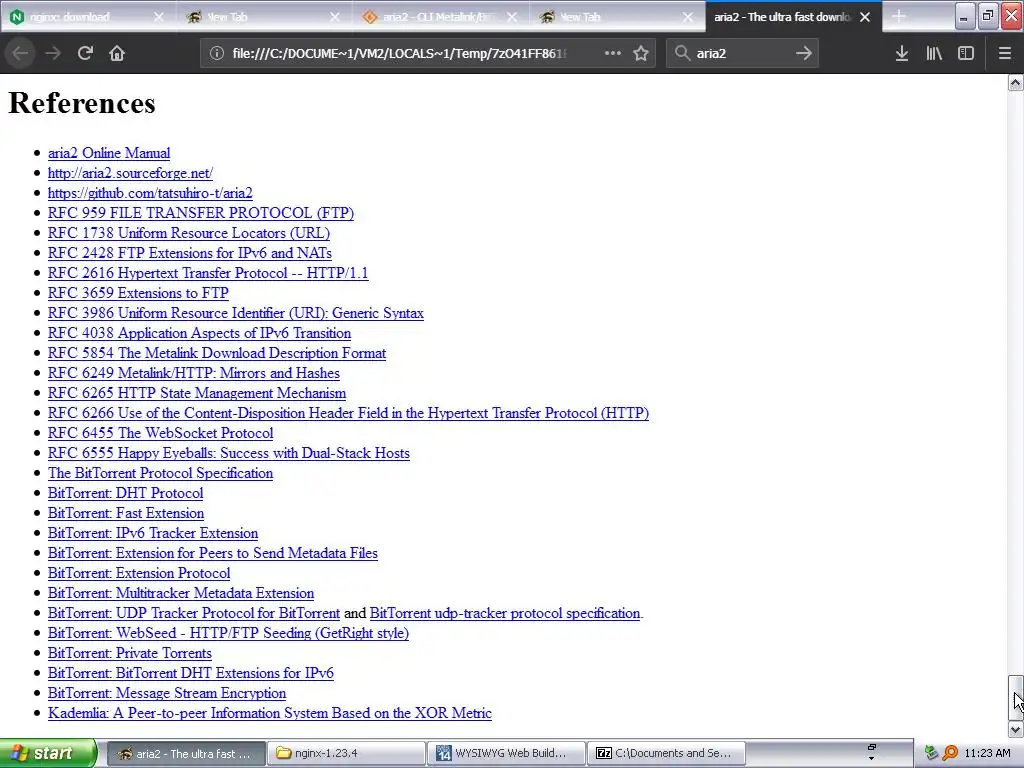Open BitTorrent: DHT Protocol link
The image size is (1024, 768).
point(125,493)
